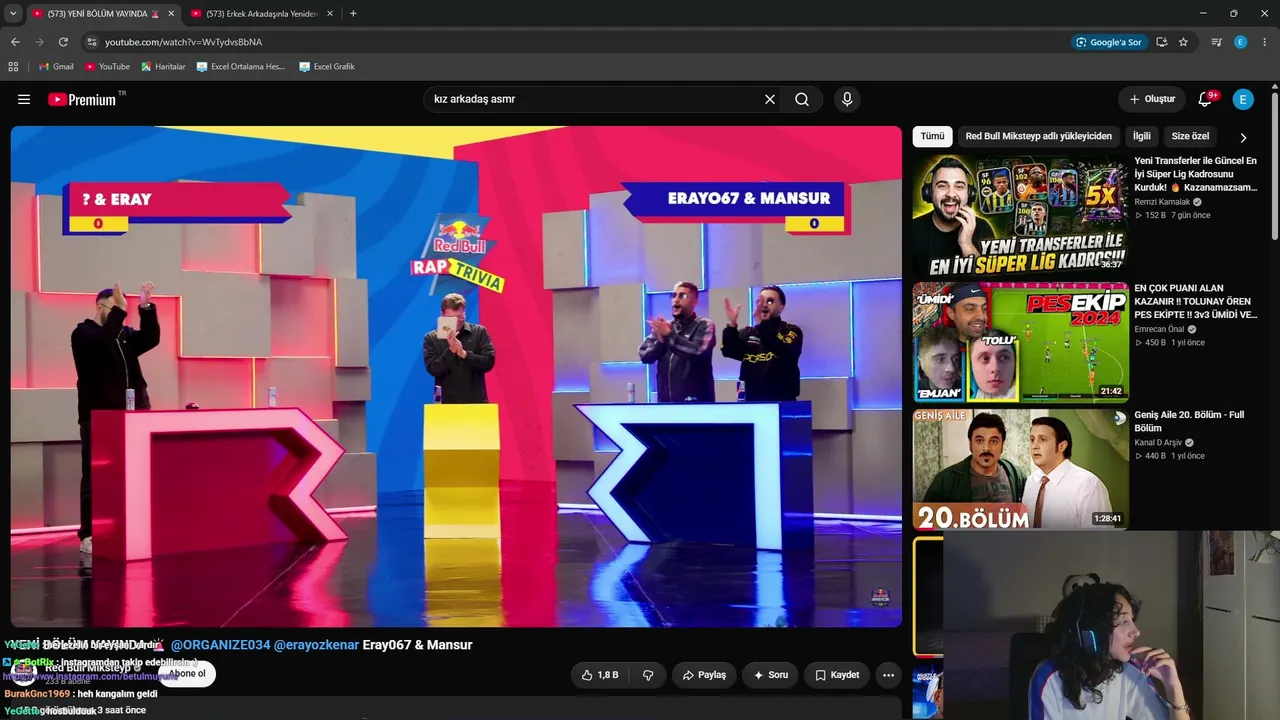Open the Excel Grafik bookmark
This screenshot has width=1280, height=720.
point(326,67)
